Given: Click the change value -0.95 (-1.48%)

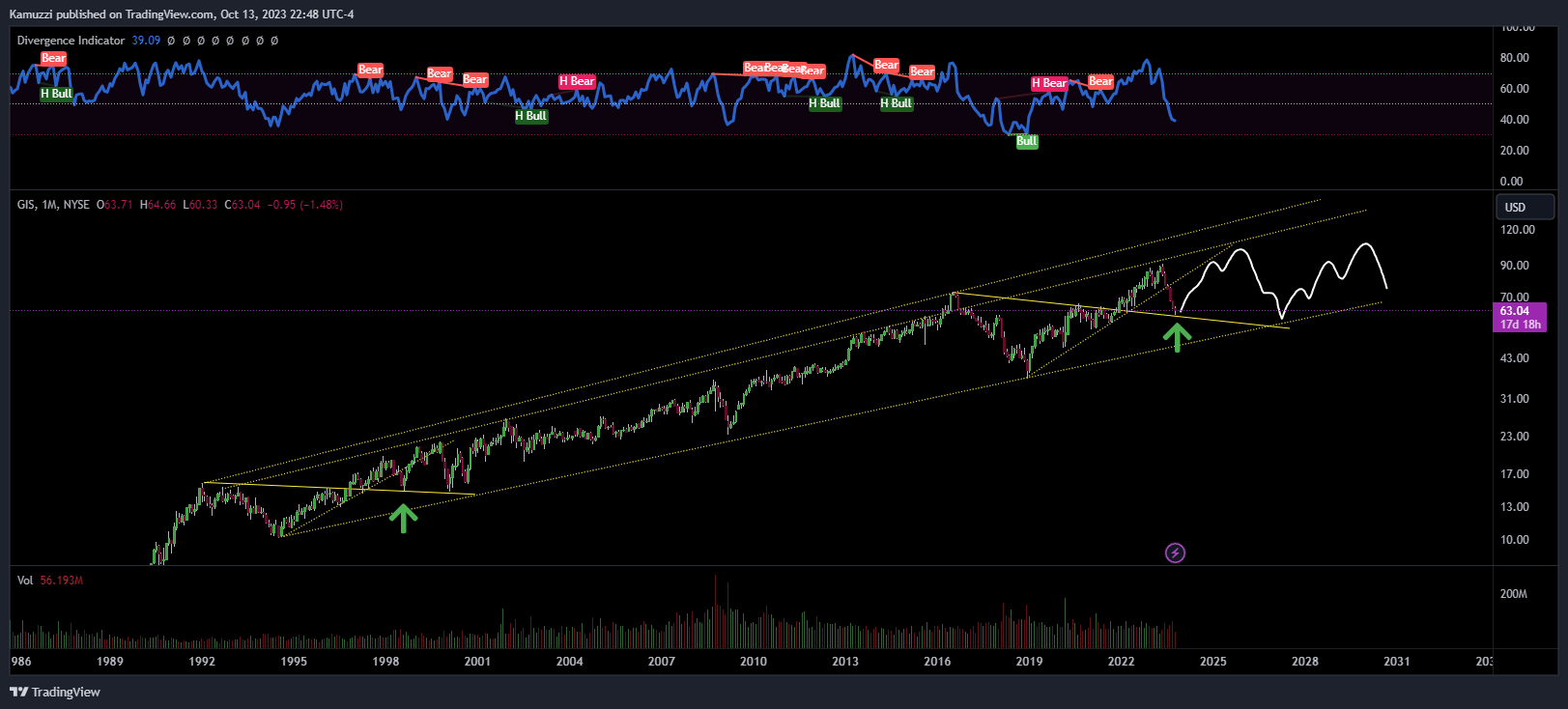Looking at the screenshot, I should pyautogui.click(x=304, y=205).
